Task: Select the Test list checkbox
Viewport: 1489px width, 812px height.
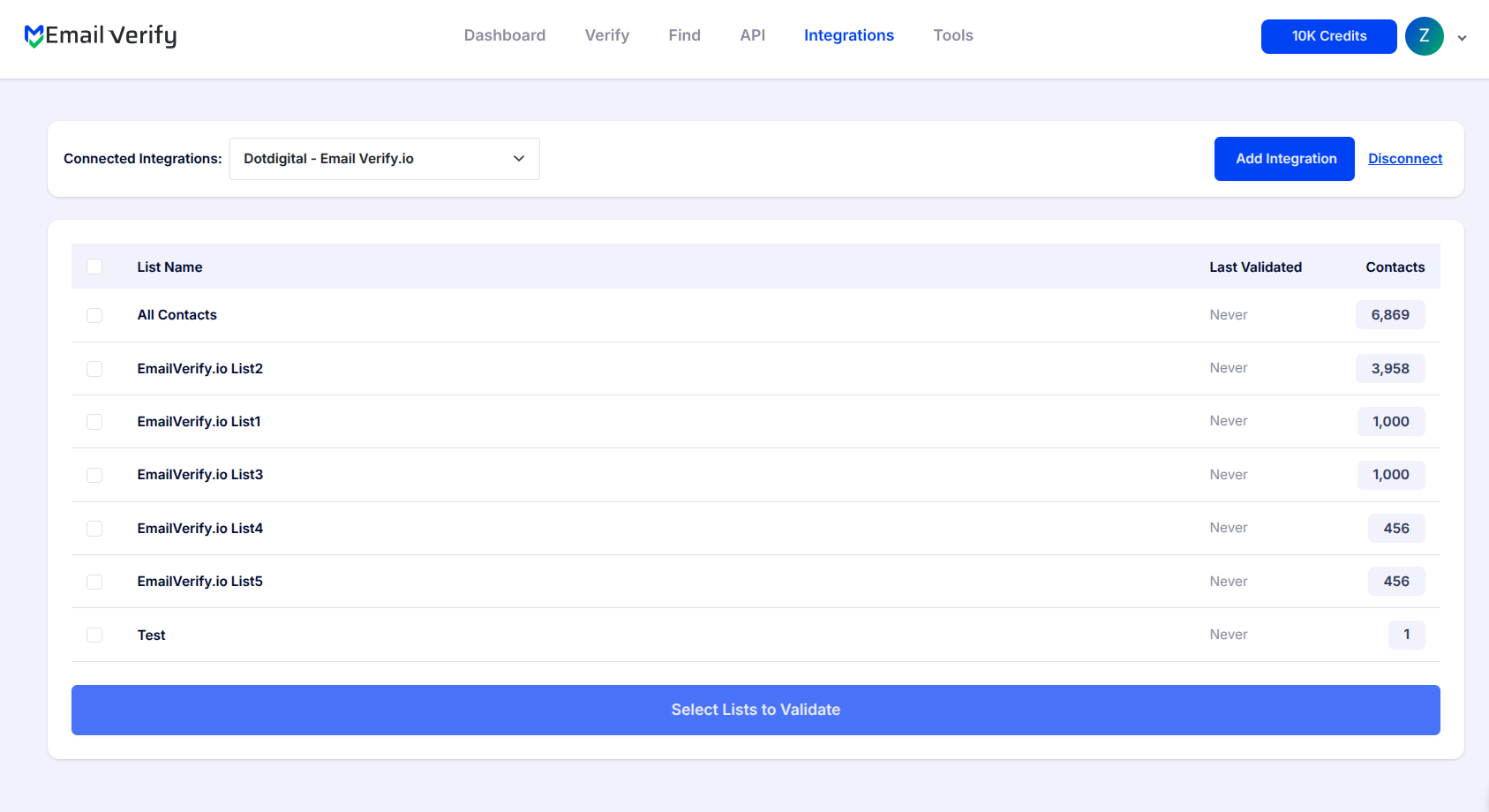Action: coord(94,635)
